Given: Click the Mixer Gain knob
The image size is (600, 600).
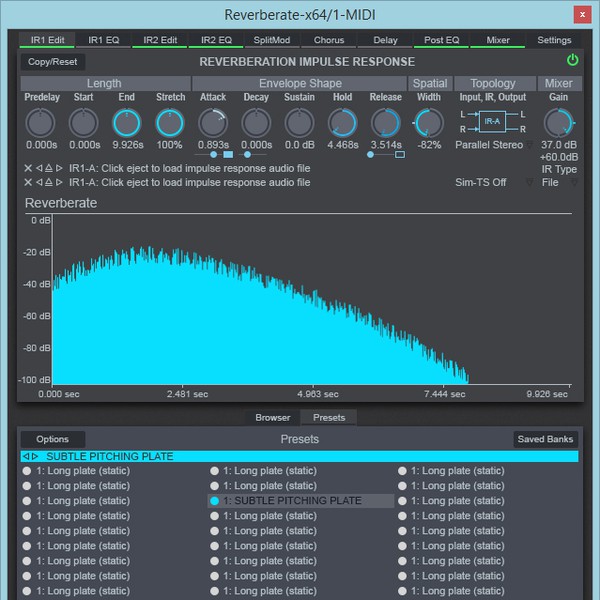Looking at the screenshot, I should [559, 123].
